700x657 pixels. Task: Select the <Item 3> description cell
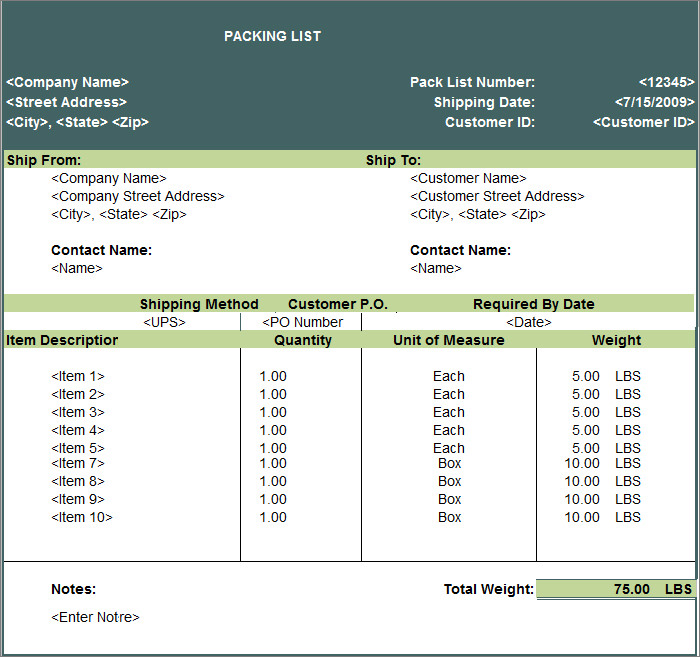(78, 412)
